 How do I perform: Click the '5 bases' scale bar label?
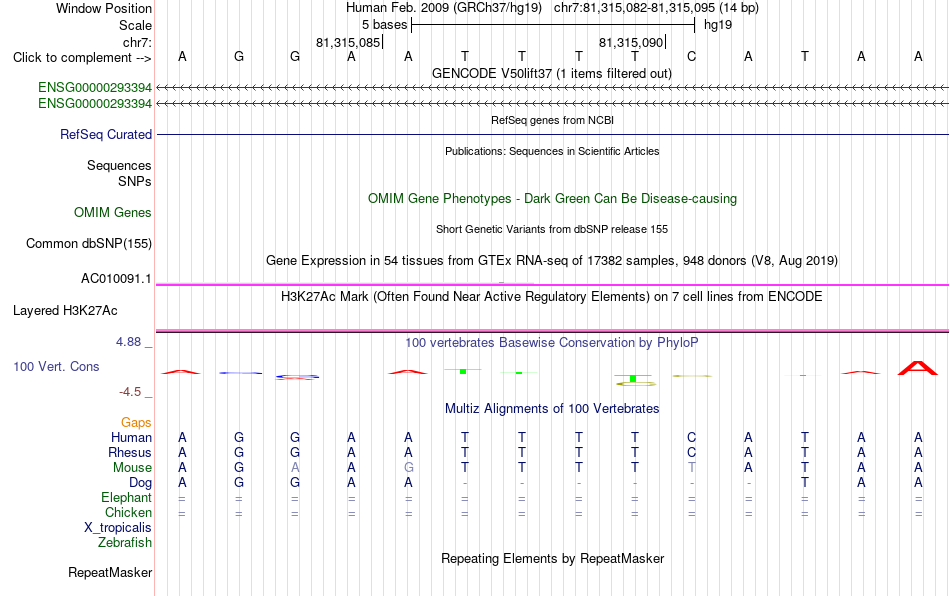(x=385, y=25)
